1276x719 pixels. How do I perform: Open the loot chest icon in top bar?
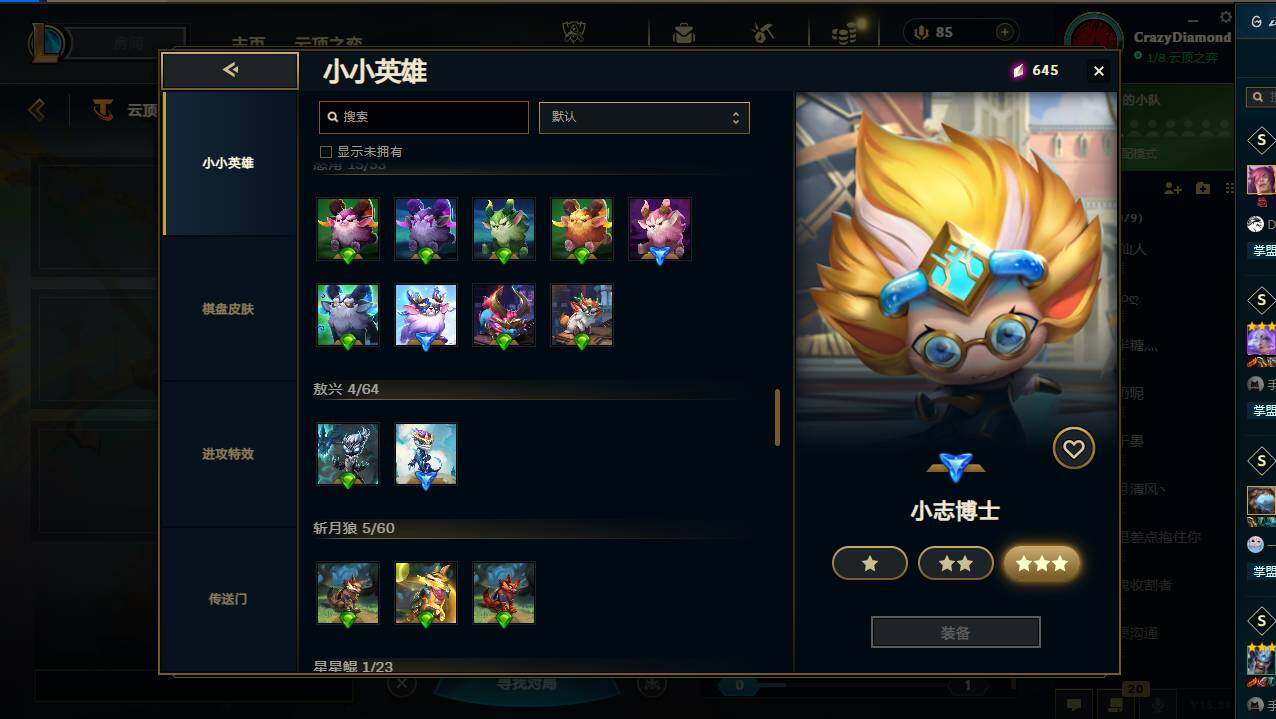point(684,33)
